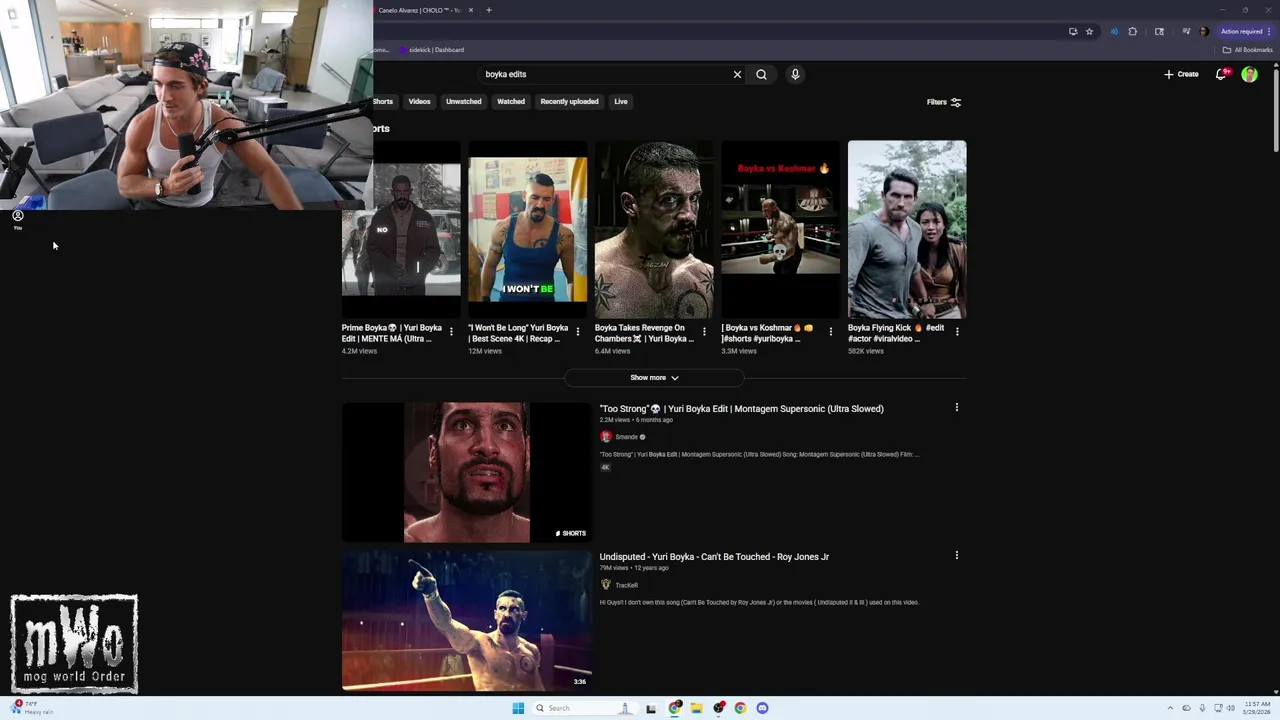The width and height of the screenshot is (1280, 720).
Task: Open the Chrome extensions puzzle icon
Action: (x=1132, y=31)
